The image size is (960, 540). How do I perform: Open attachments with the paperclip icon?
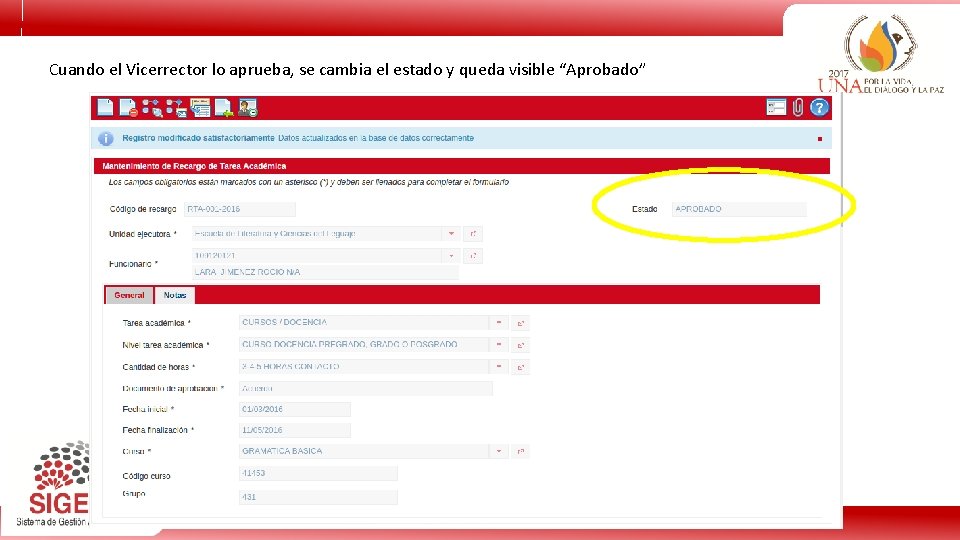coord(798,107)
